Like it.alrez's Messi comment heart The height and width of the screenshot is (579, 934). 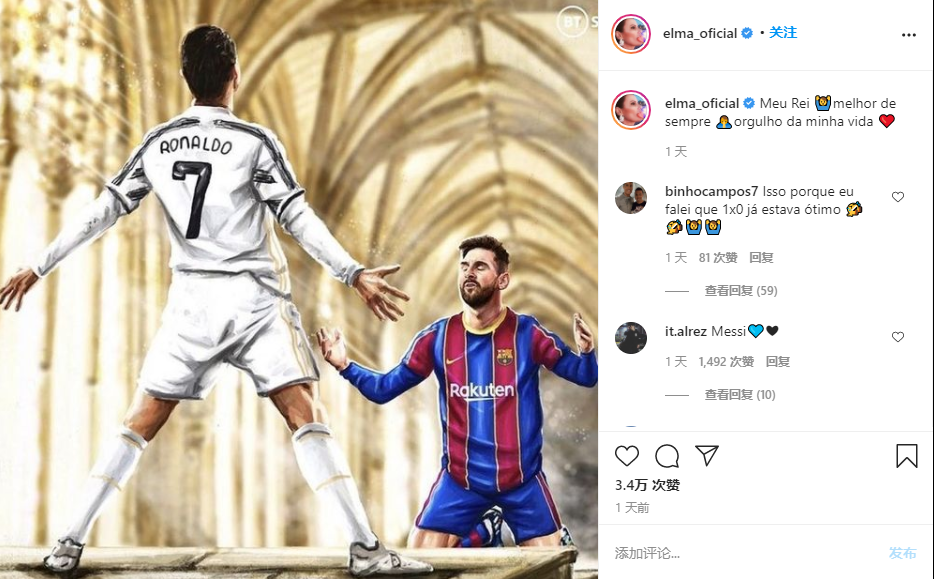[898, 337]
